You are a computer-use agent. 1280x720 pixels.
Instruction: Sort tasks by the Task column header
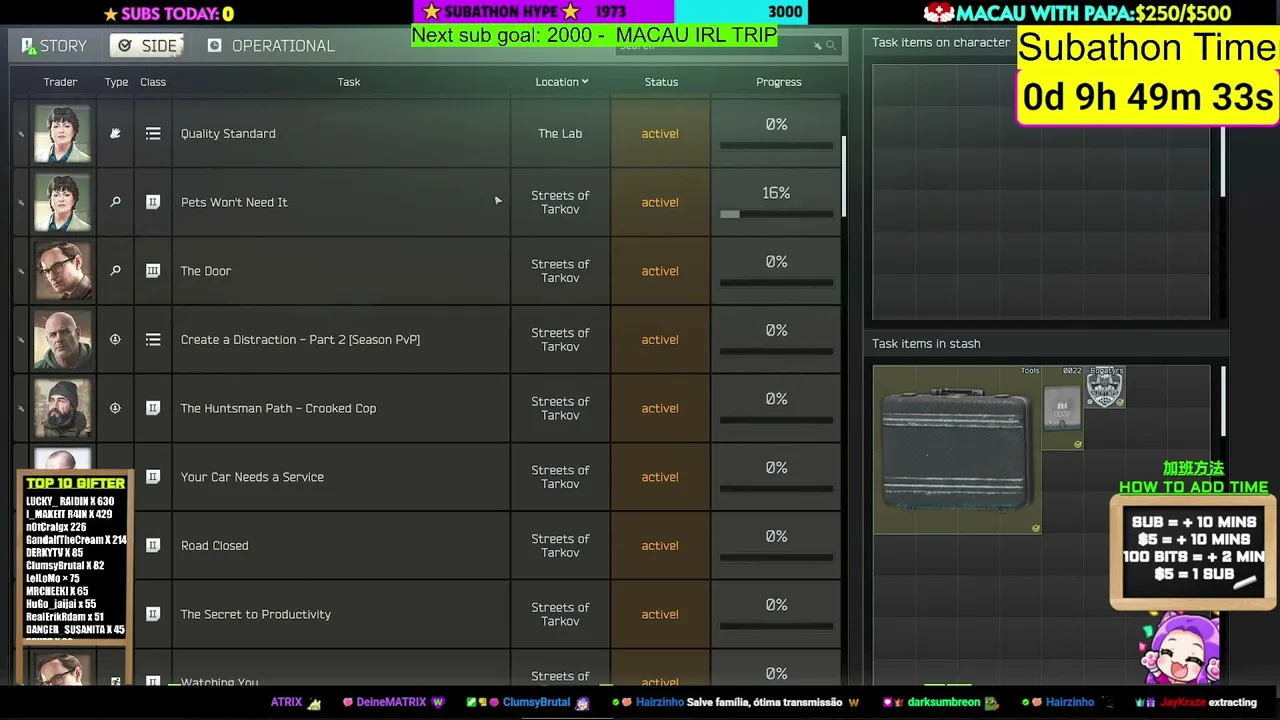(349, 82)
